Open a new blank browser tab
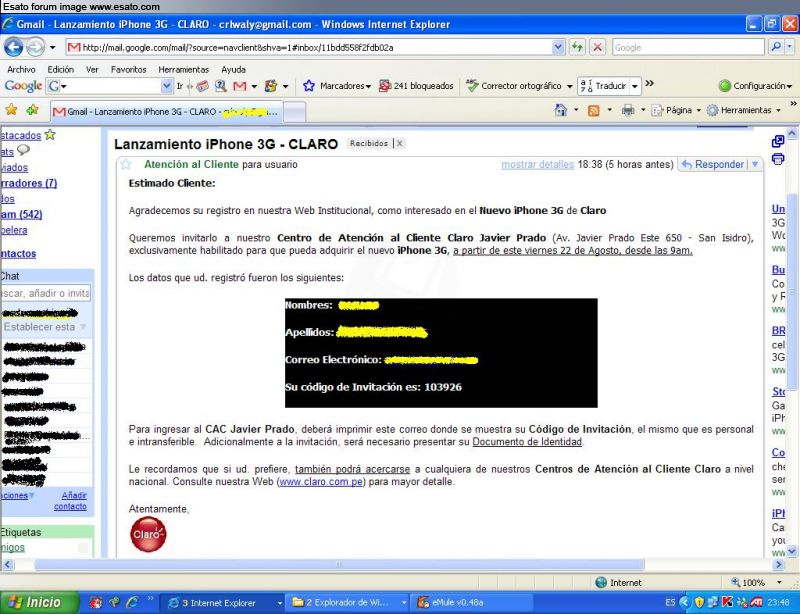The image size is (800, 614). click(294, 112)
